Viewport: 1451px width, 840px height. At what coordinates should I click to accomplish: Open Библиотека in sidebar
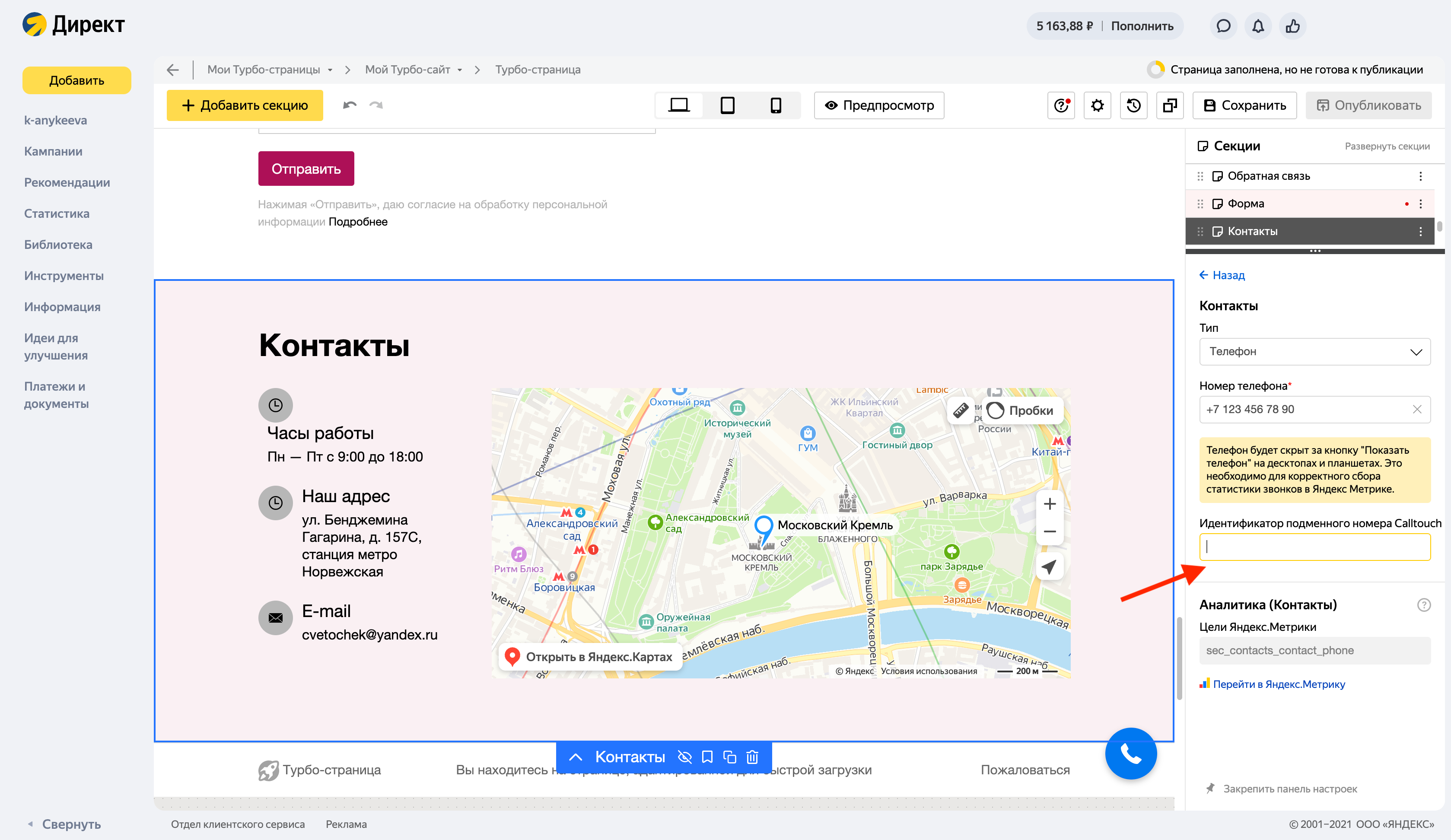tap(58, 245)
